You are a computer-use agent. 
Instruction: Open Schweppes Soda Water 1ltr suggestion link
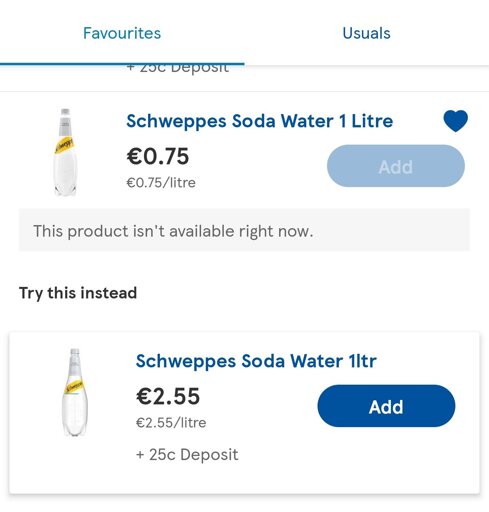pos(256,361)
